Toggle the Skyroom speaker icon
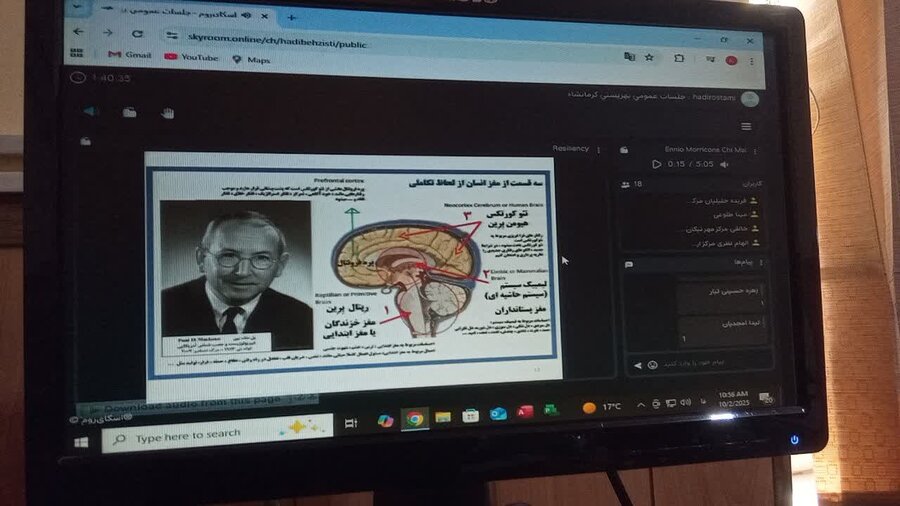The image size is (900, 506). pos(91,111)
